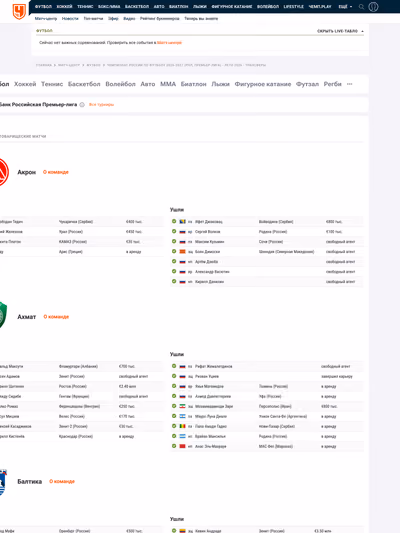Screen dimensions: 400x533
Task: Go to Рейтинг букмекеров in the sub-navigation
Action: click(160, 19)
